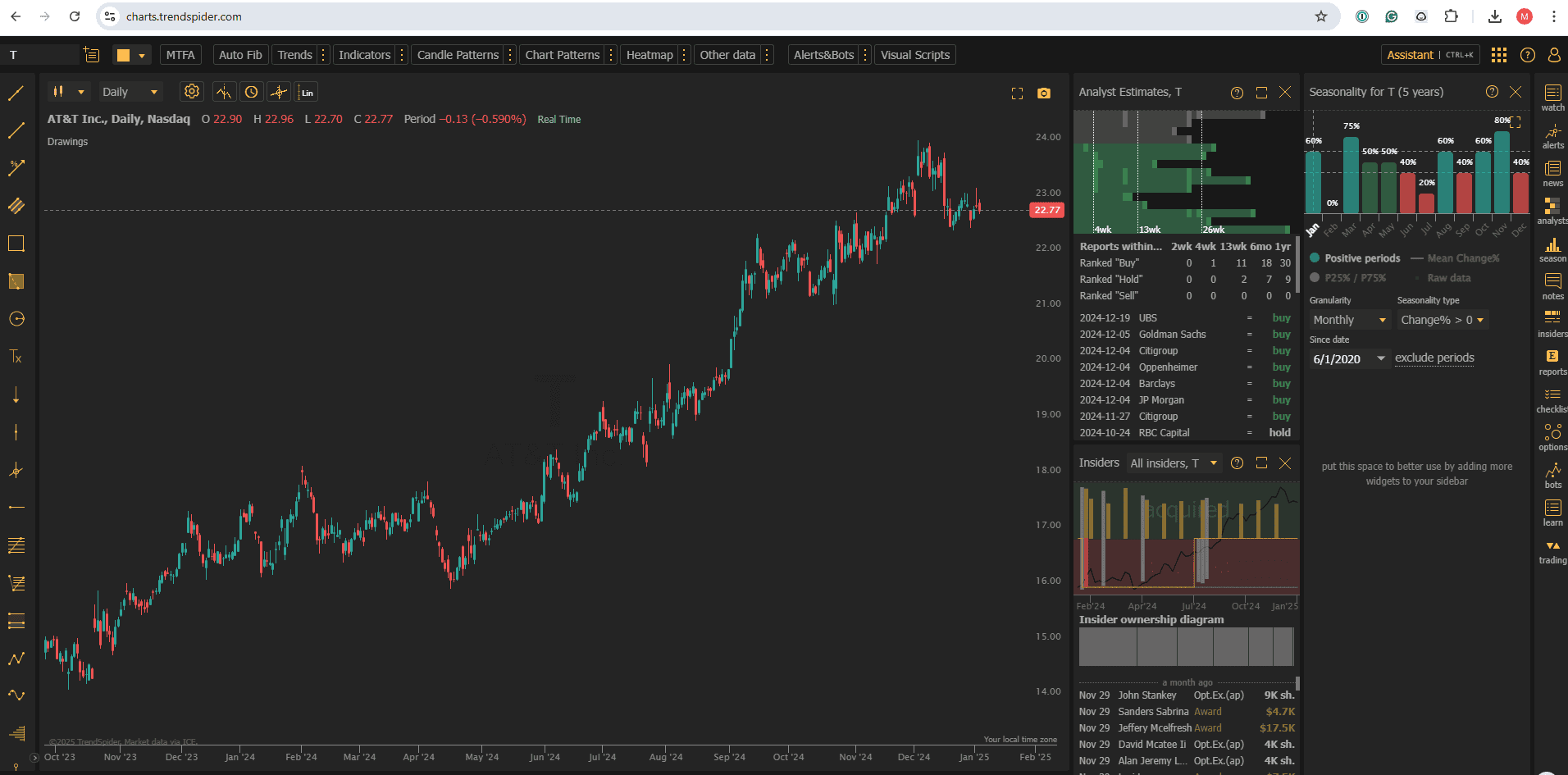The width and height of the screenshot is (1568, 775).
Task: Open the chart settings gear
Action: pos(192,91)
